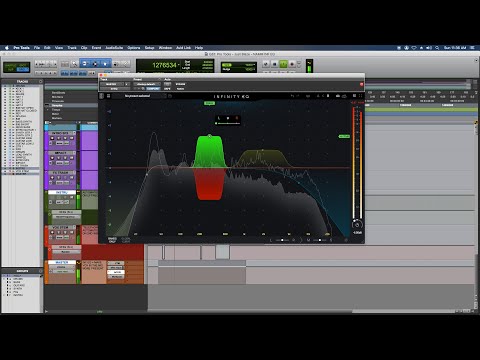
Task: Click the high-cut filter node on curve
Action: pos(299,182)
